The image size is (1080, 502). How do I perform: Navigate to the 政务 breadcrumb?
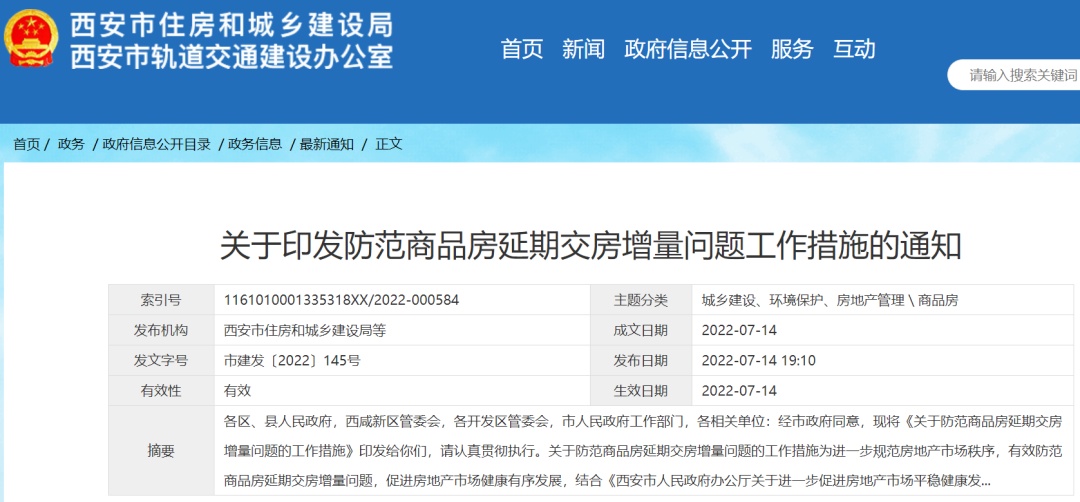pos(71,144)
